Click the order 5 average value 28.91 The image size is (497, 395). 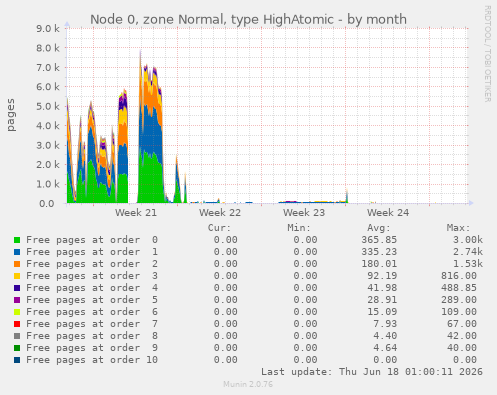(382, 300)
